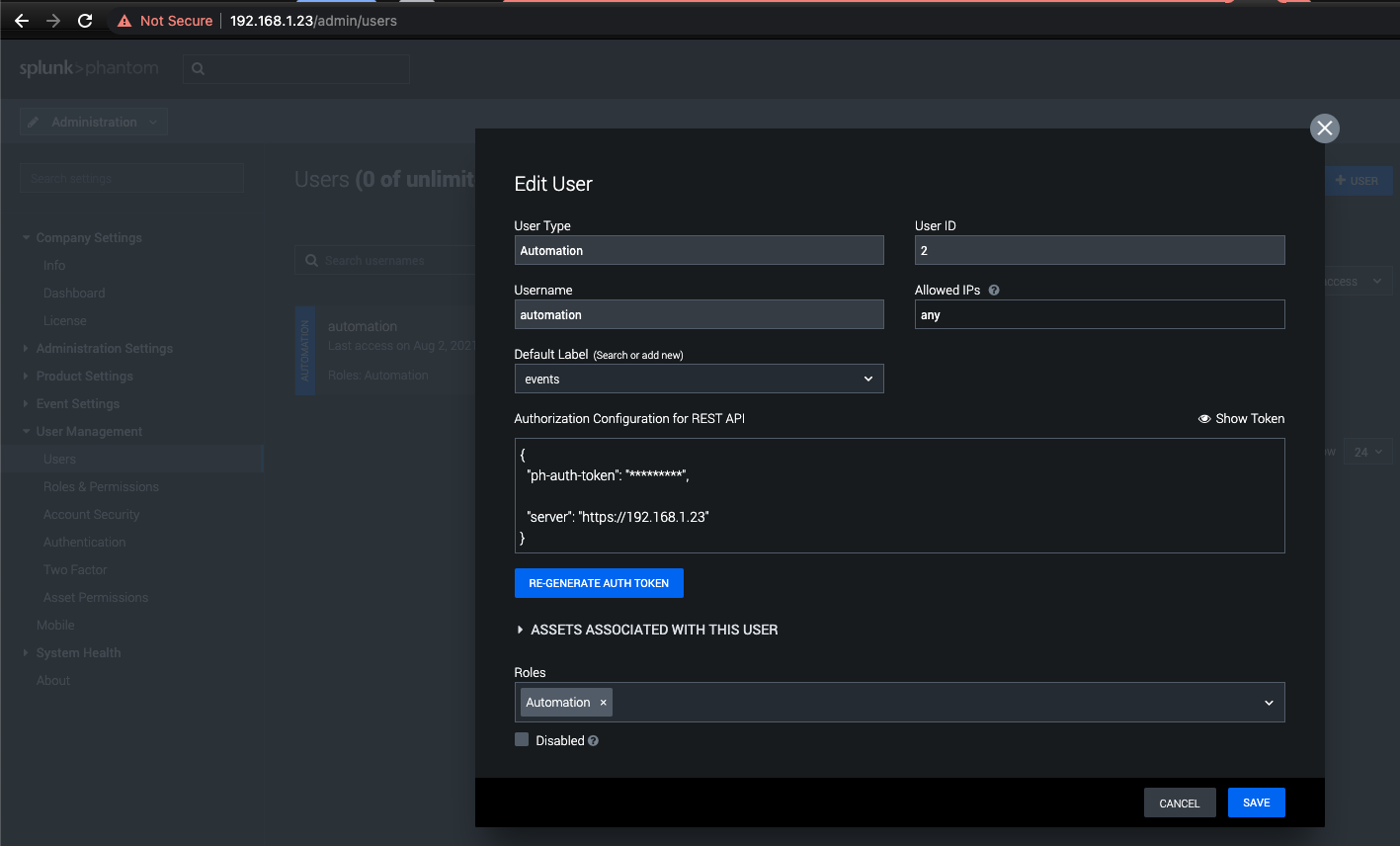Reload the page in browser
Screen dimensions: 1400x846
click(85, 21)
